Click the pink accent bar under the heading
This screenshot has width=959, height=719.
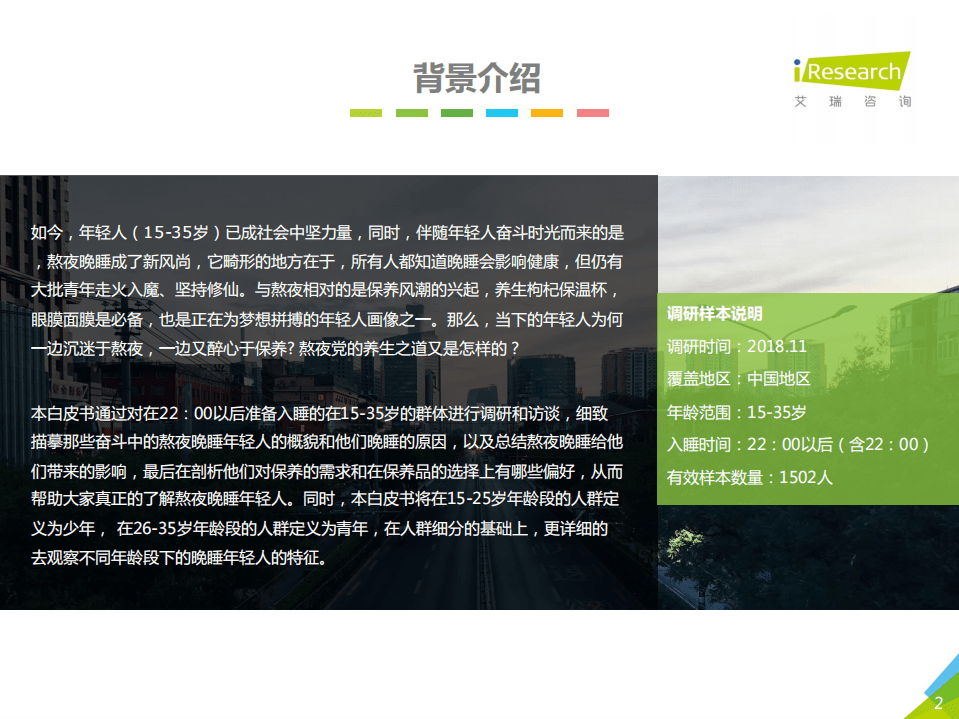click(593, 114)
